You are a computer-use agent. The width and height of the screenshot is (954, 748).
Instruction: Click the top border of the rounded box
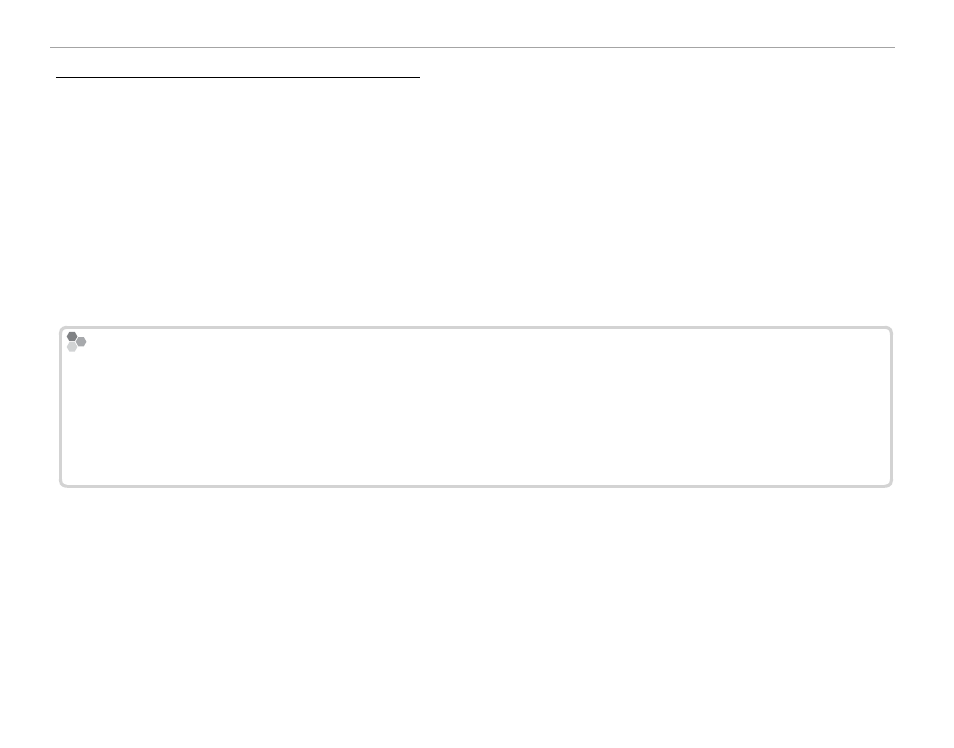tap(476, 327)
